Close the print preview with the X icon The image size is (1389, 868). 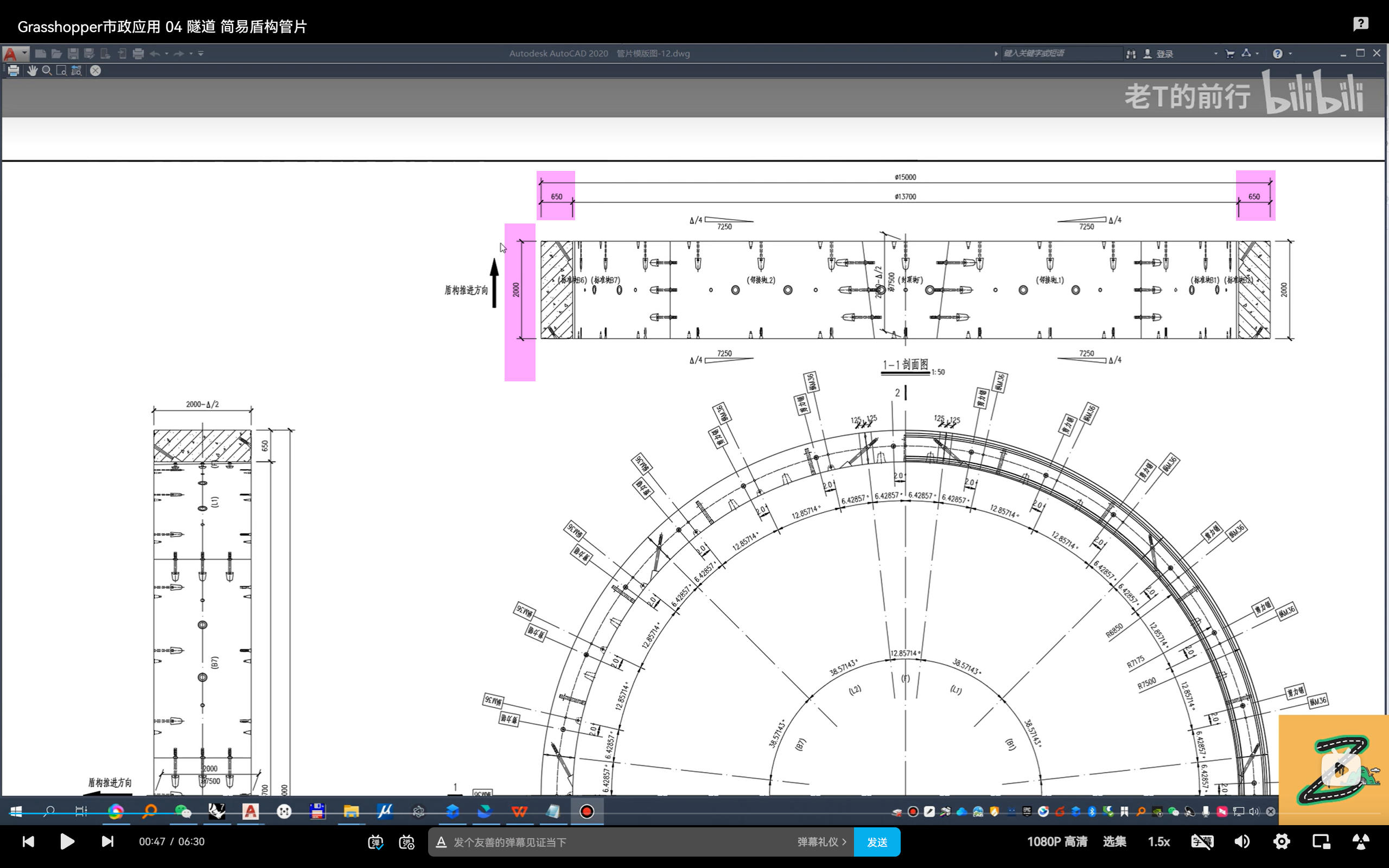(95, 71)
